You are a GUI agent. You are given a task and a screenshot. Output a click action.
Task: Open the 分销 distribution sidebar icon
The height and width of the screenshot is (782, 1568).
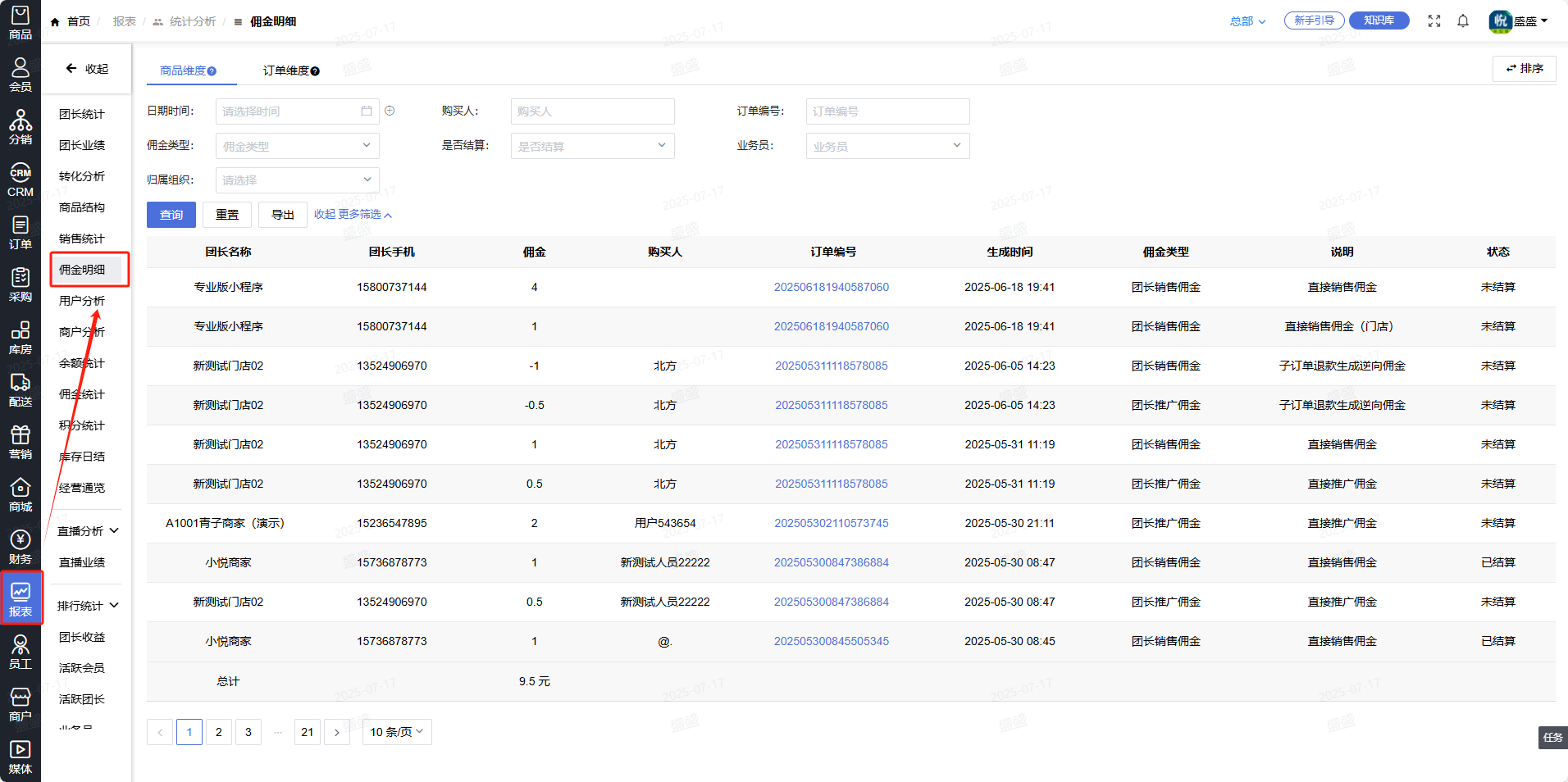21,127
